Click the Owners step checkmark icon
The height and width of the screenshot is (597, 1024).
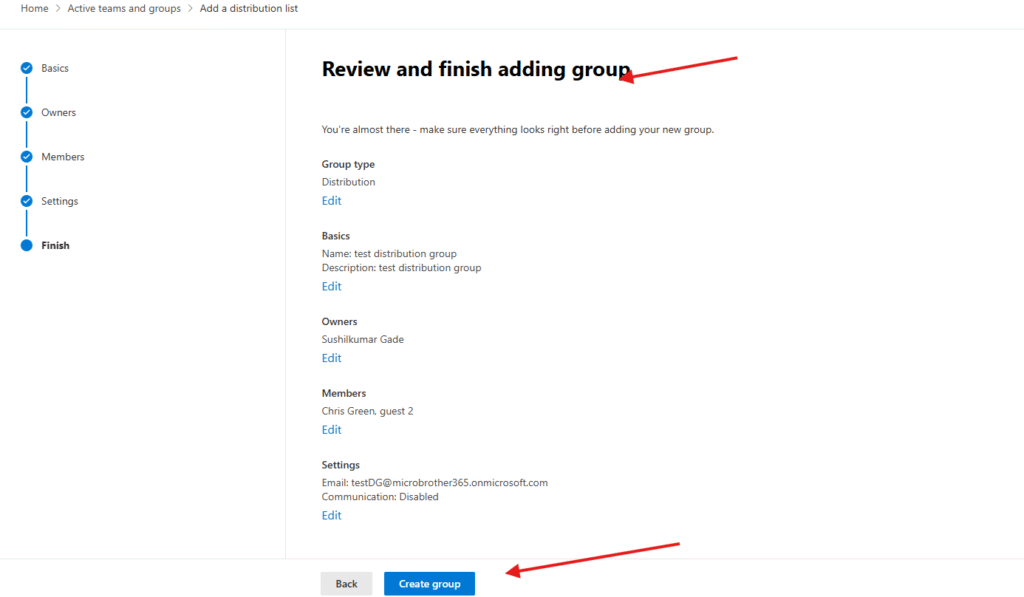click(27, 112)
